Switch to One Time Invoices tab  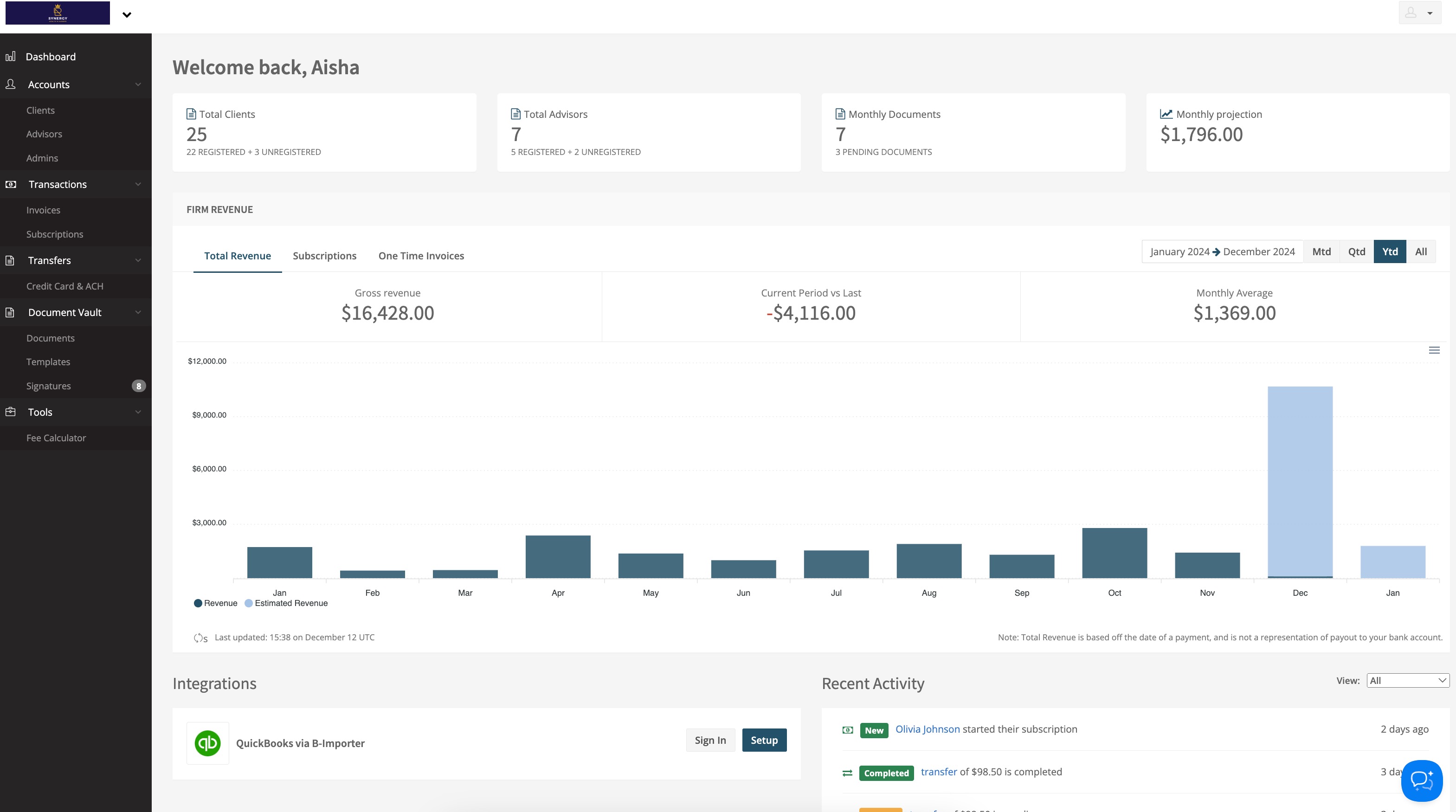coord(421,256)
